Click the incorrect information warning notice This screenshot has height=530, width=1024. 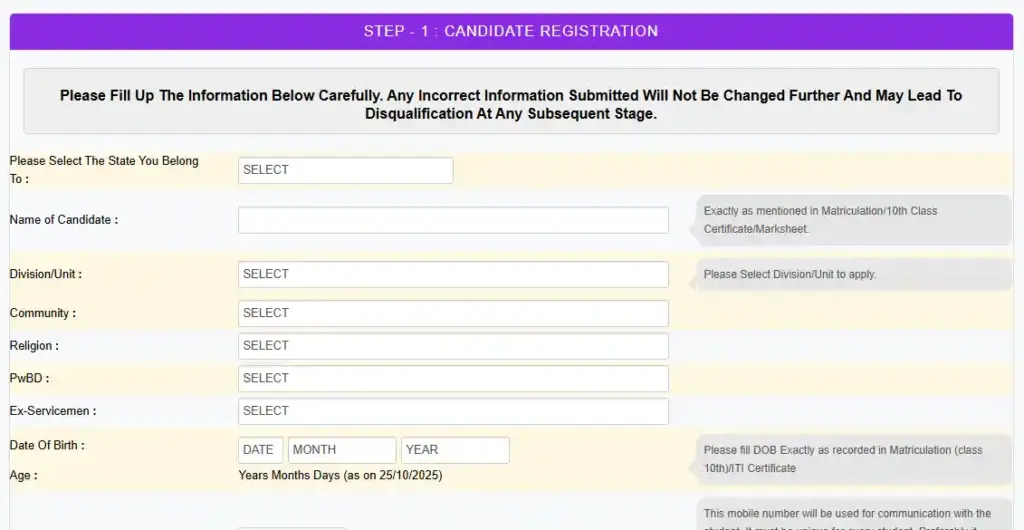tap(511, 104)
